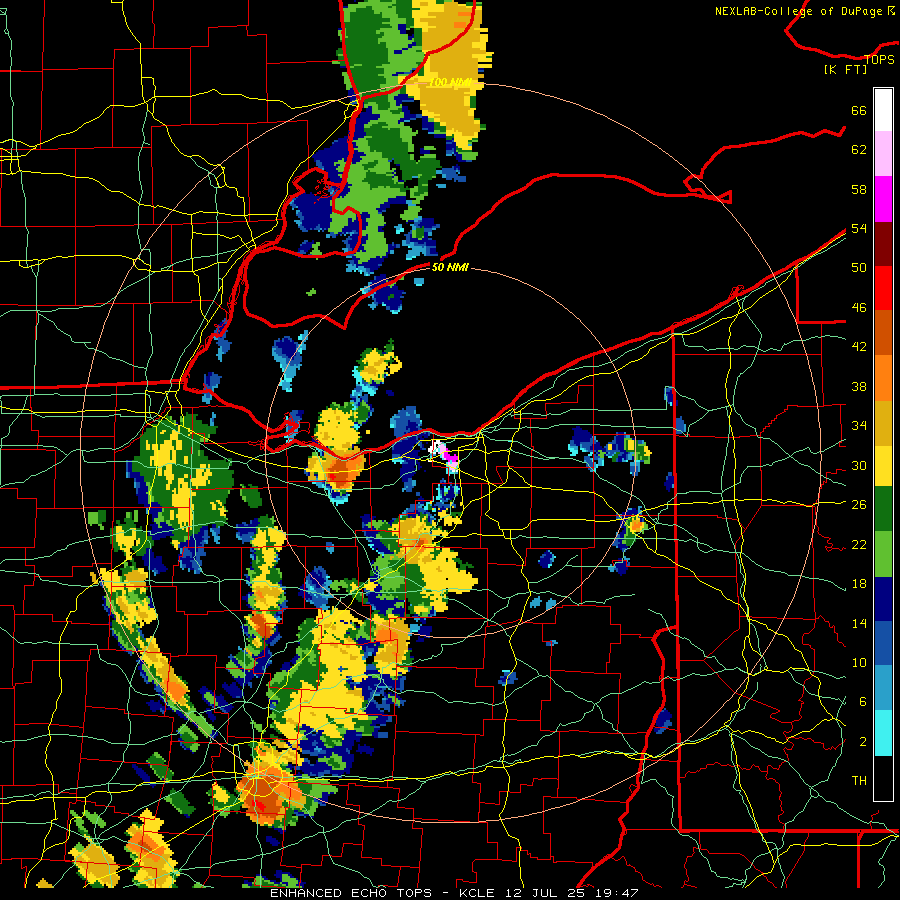Select the 38 legend value
Viewport: 900px width, 900px height.
point(859,386)
